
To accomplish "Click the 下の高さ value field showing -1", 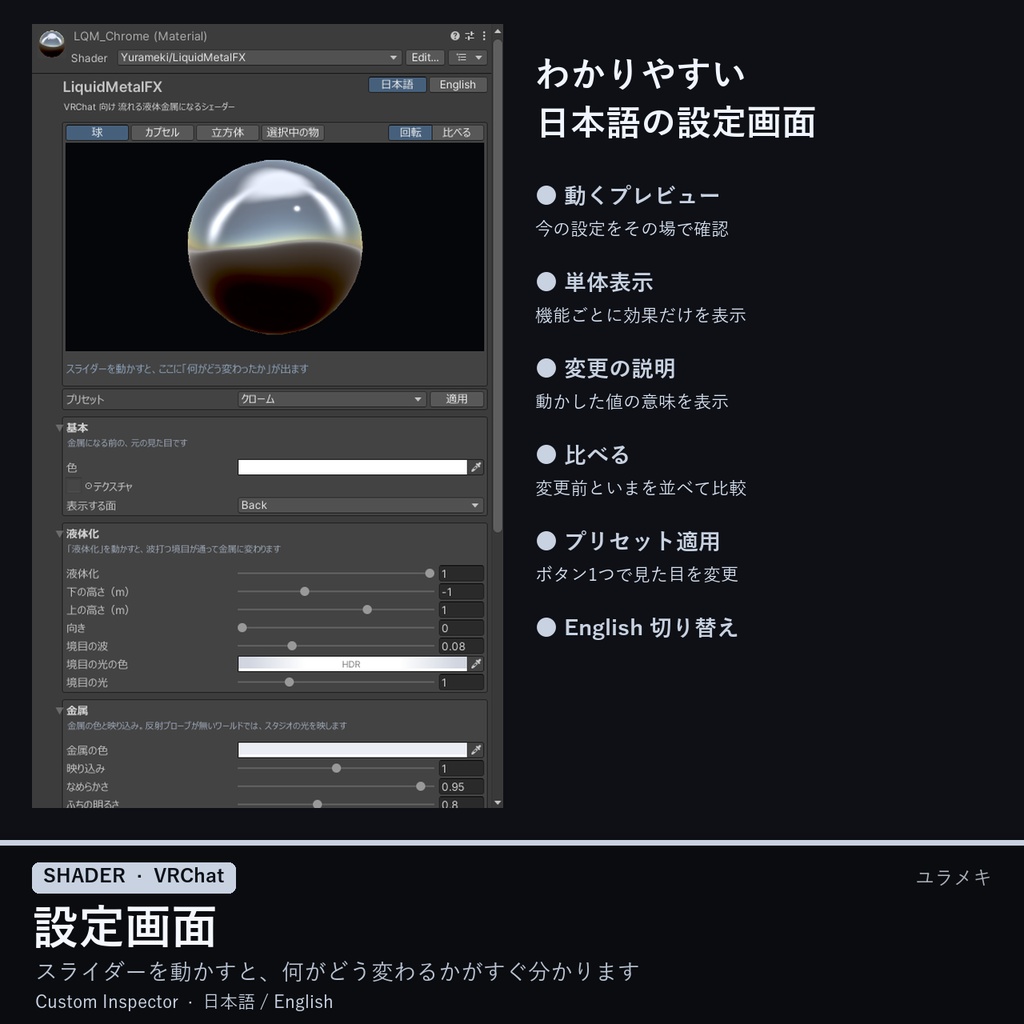I will (461, 592).
